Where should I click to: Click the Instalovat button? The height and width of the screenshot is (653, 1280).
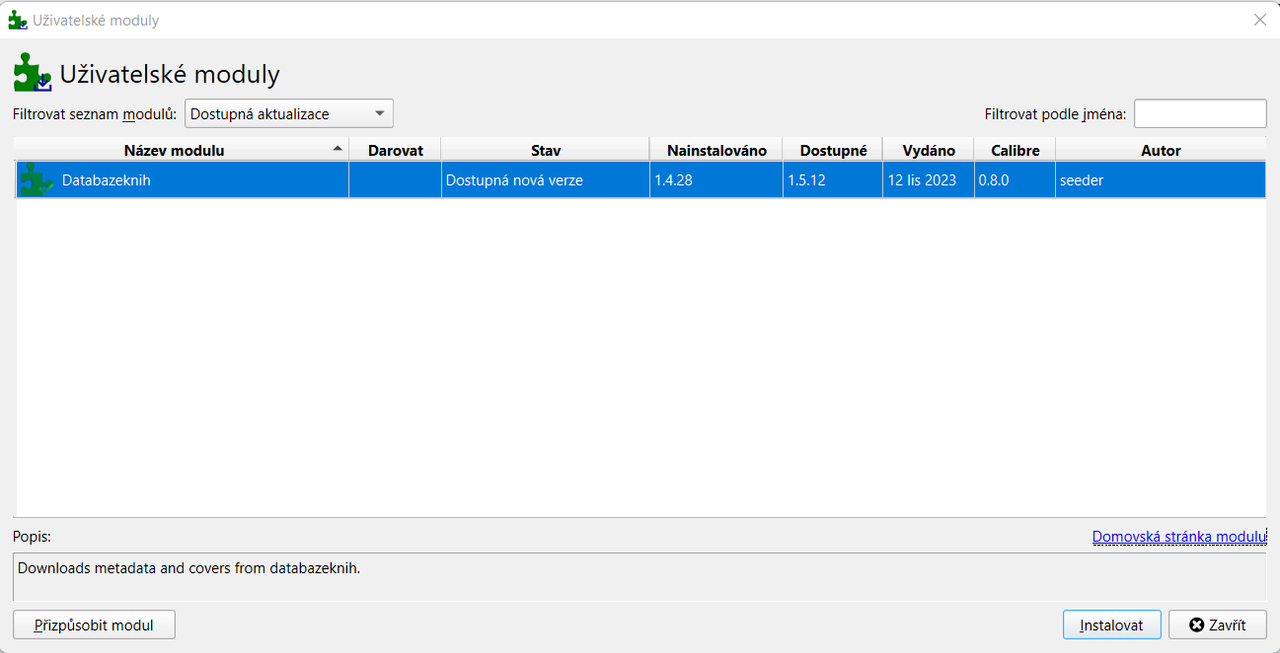(x=1111, y=625)
